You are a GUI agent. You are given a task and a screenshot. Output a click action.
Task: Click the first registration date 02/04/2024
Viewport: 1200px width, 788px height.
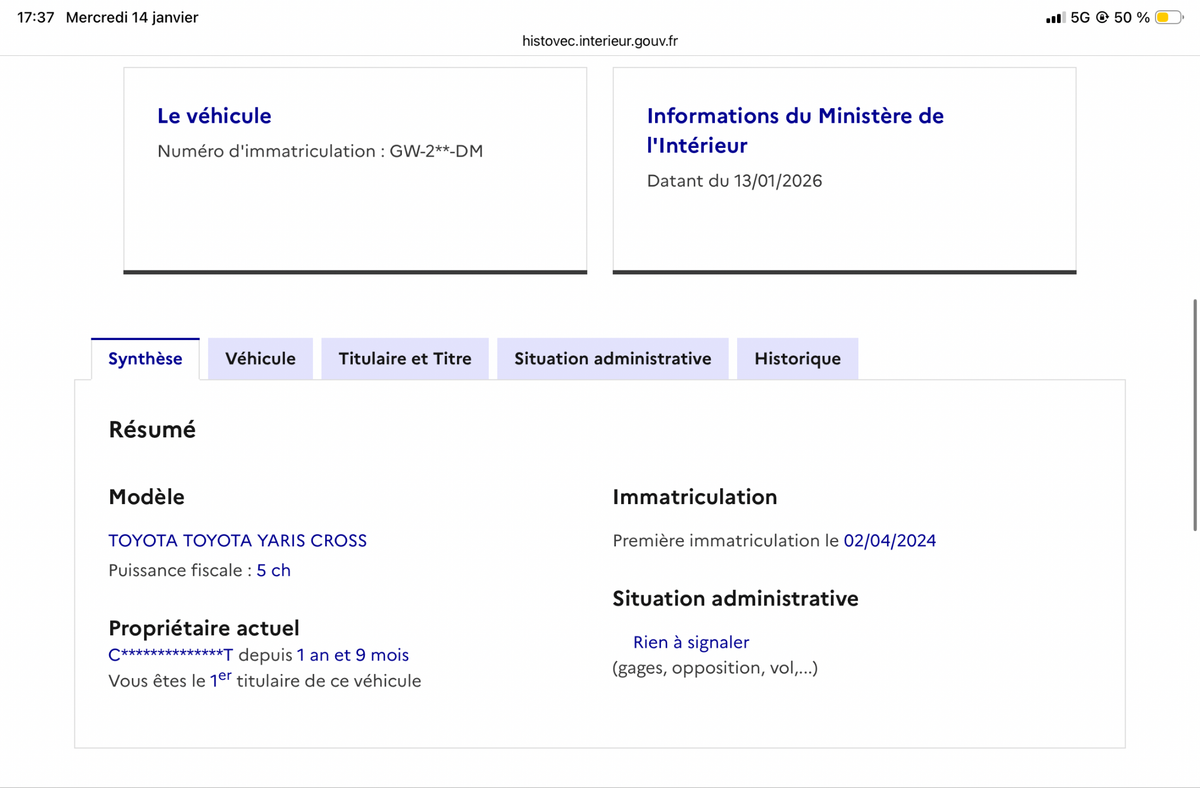[x=890, y=541]
